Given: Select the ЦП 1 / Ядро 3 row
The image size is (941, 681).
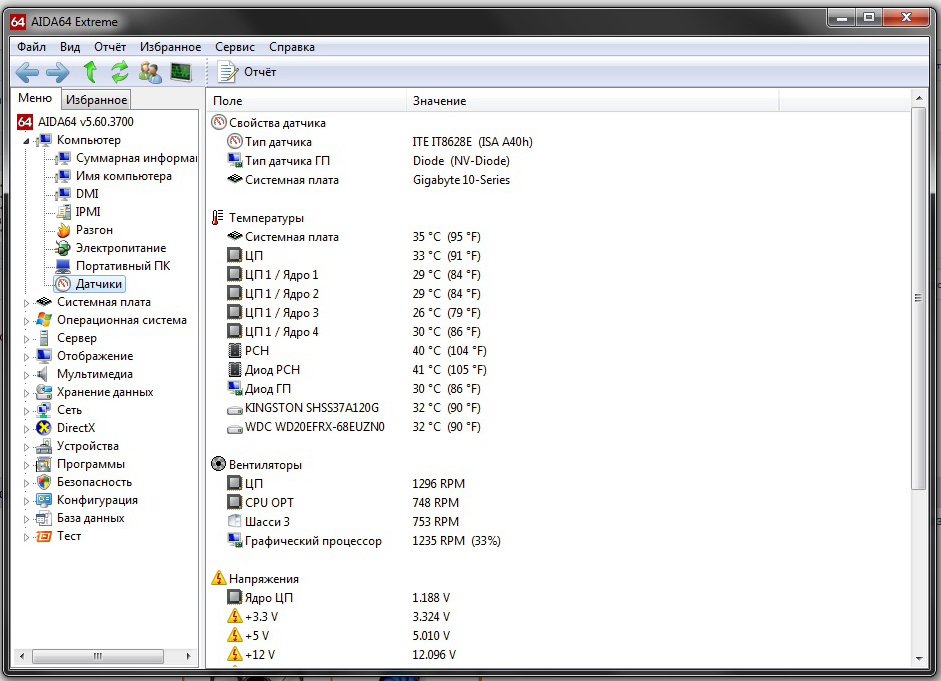Looking at the screenshot, I should tap(354, 313).
